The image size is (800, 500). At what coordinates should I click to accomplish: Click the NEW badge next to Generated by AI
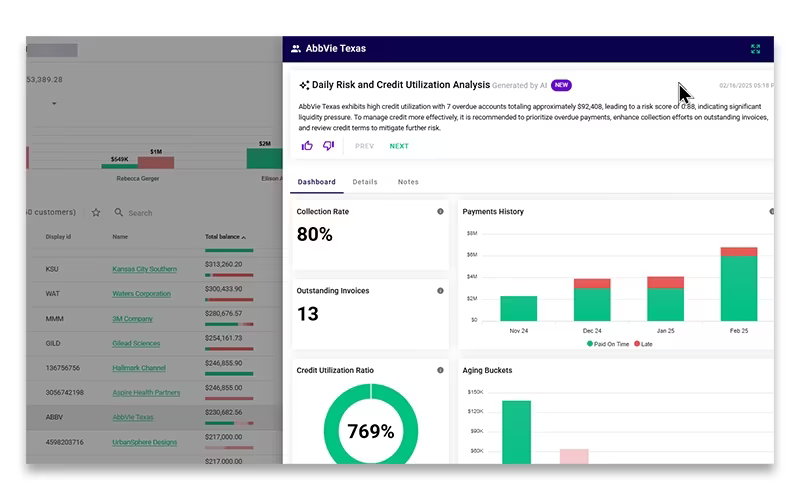point(561,85)
